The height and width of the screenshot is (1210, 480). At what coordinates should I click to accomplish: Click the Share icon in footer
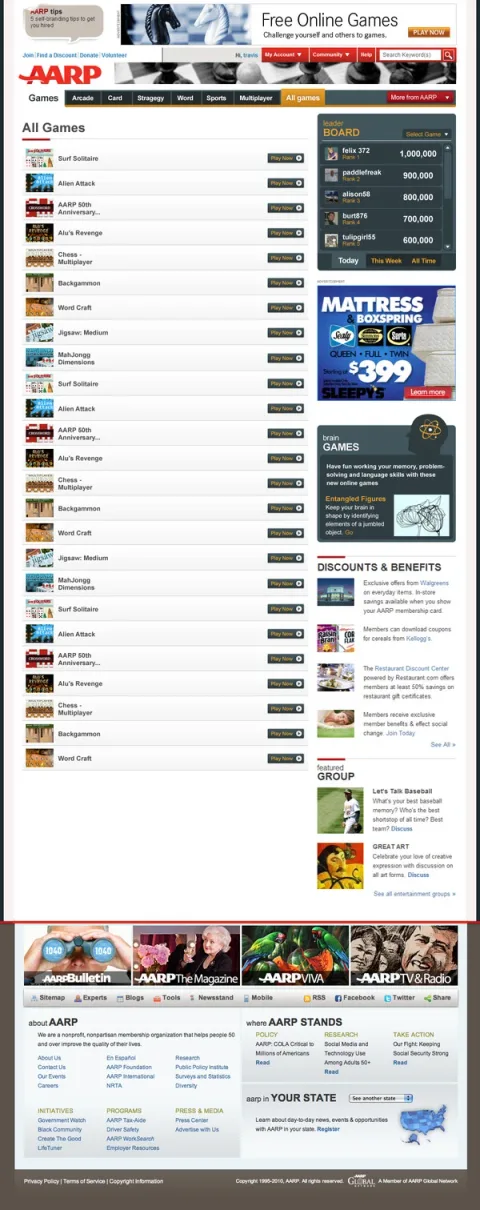(x=428, y=998)
